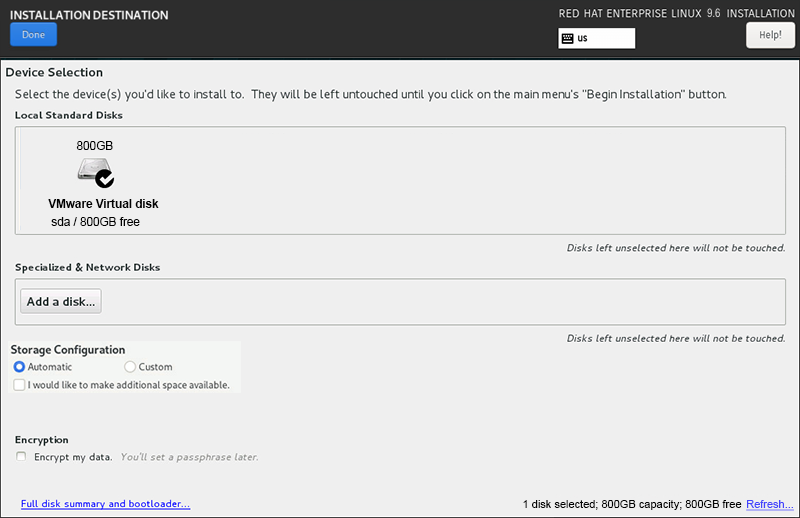The image size is (800, 518).
Task: Click the 'Automatic' option text label
Action: tap(50, 367)
